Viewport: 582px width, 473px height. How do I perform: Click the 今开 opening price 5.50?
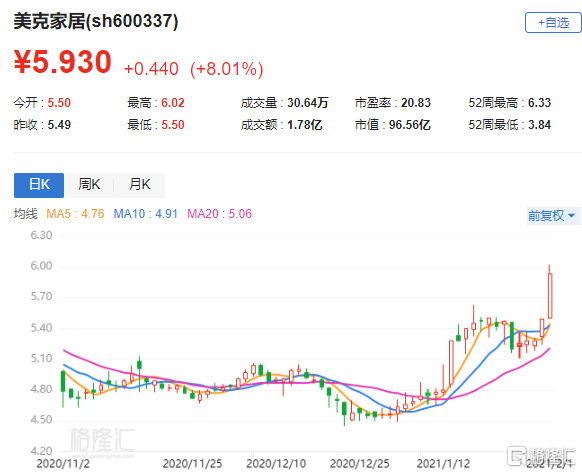tap(59, 103)
